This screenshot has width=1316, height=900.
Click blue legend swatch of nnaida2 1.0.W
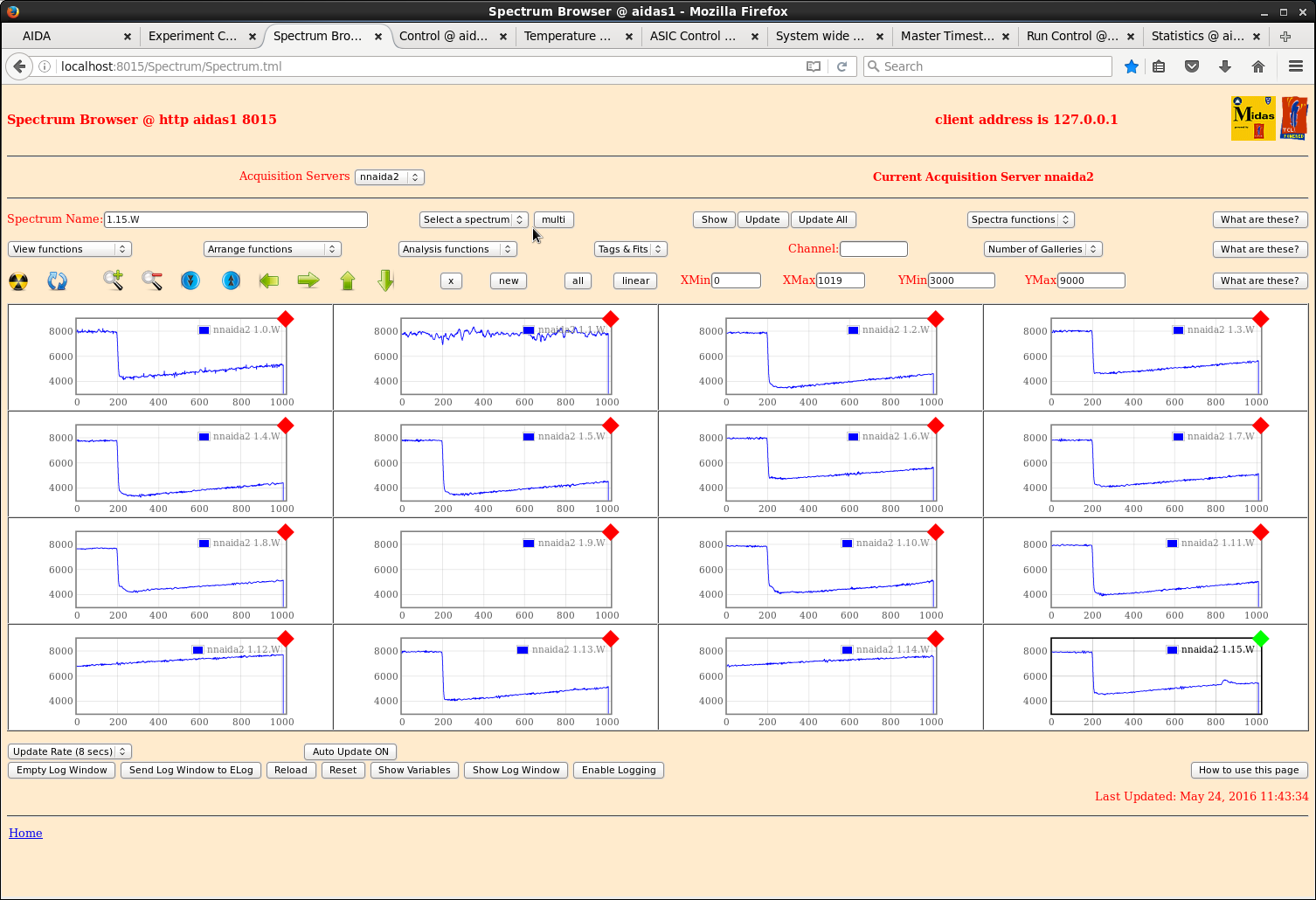(x=204, y=330)
